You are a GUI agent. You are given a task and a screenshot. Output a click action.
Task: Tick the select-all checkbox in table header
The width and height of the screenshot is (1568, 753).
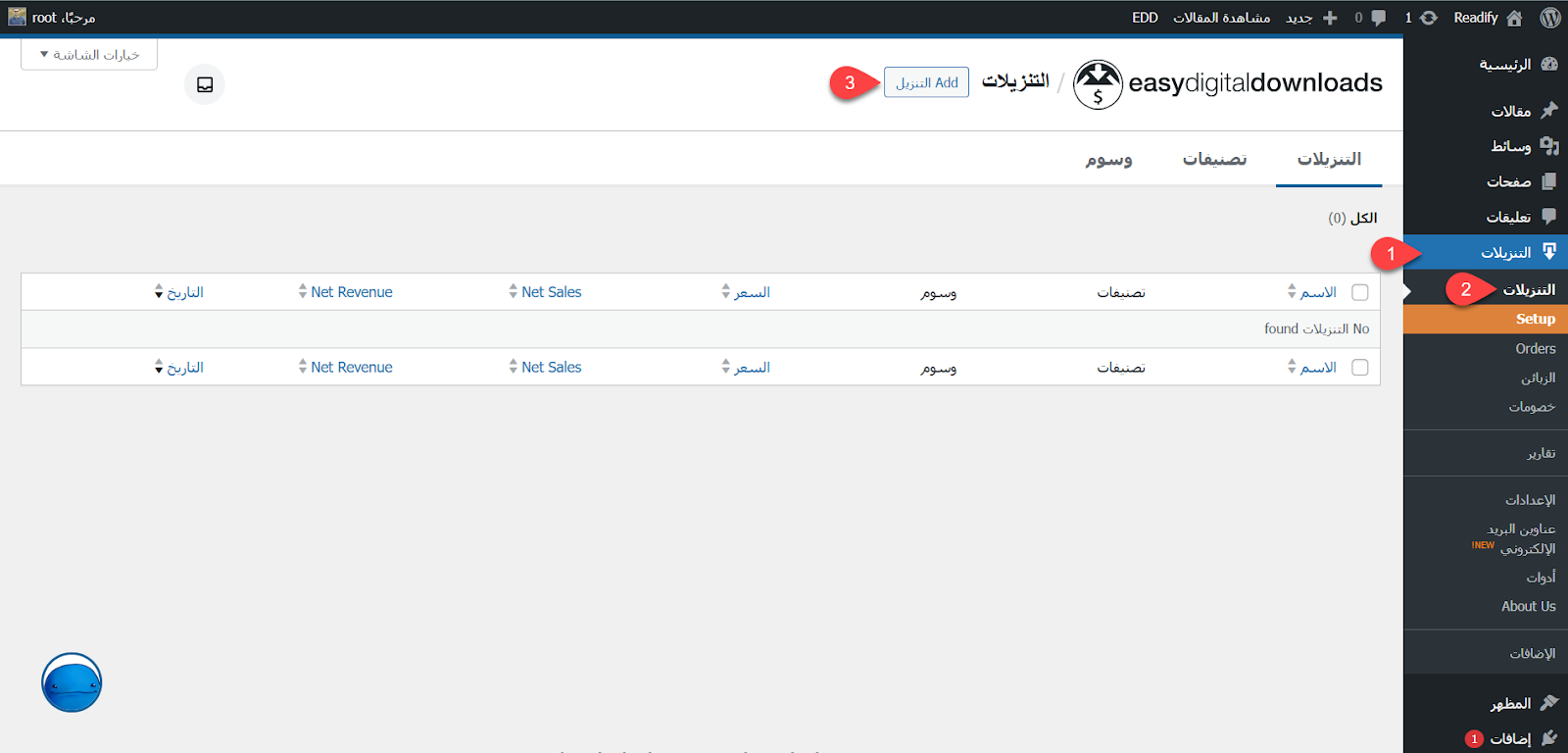point(1360,292)
